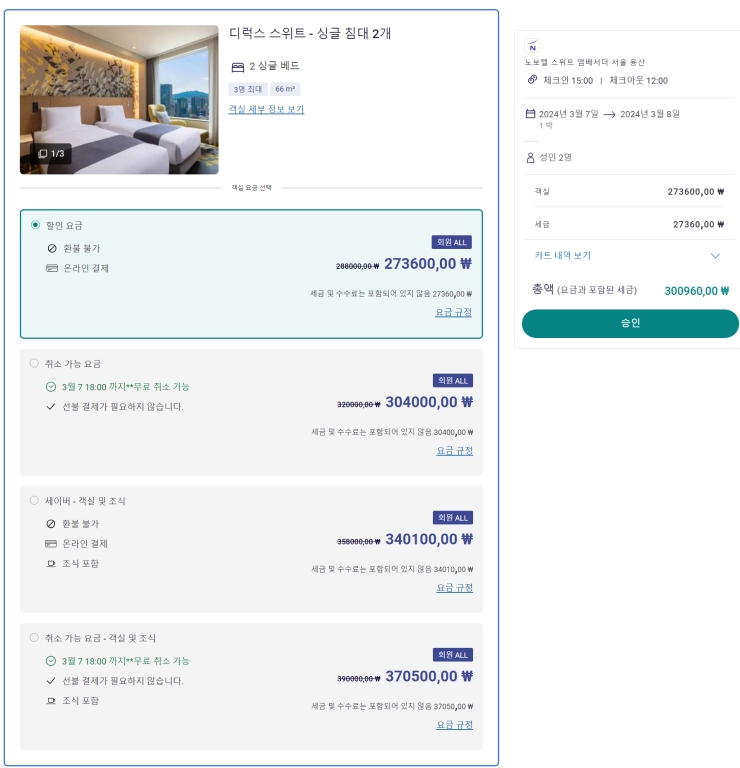Click the guest icon beside 성인 2명
The height and width of the screenshot is (768, 740).
coord(530,157)
